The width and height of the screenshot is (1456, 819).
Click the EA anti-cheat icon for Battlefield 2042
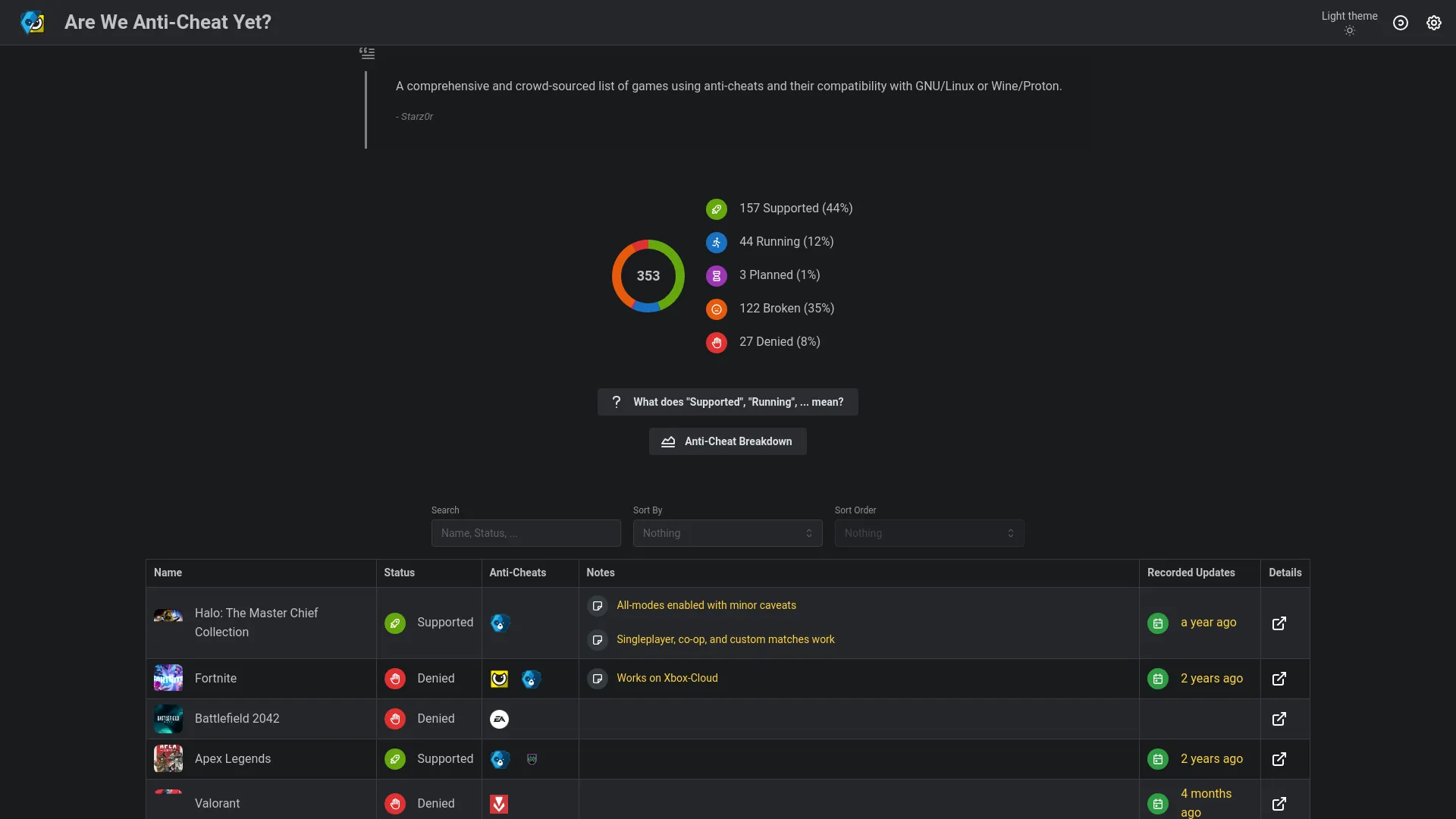pyautogui.click(x=499, y=719)
